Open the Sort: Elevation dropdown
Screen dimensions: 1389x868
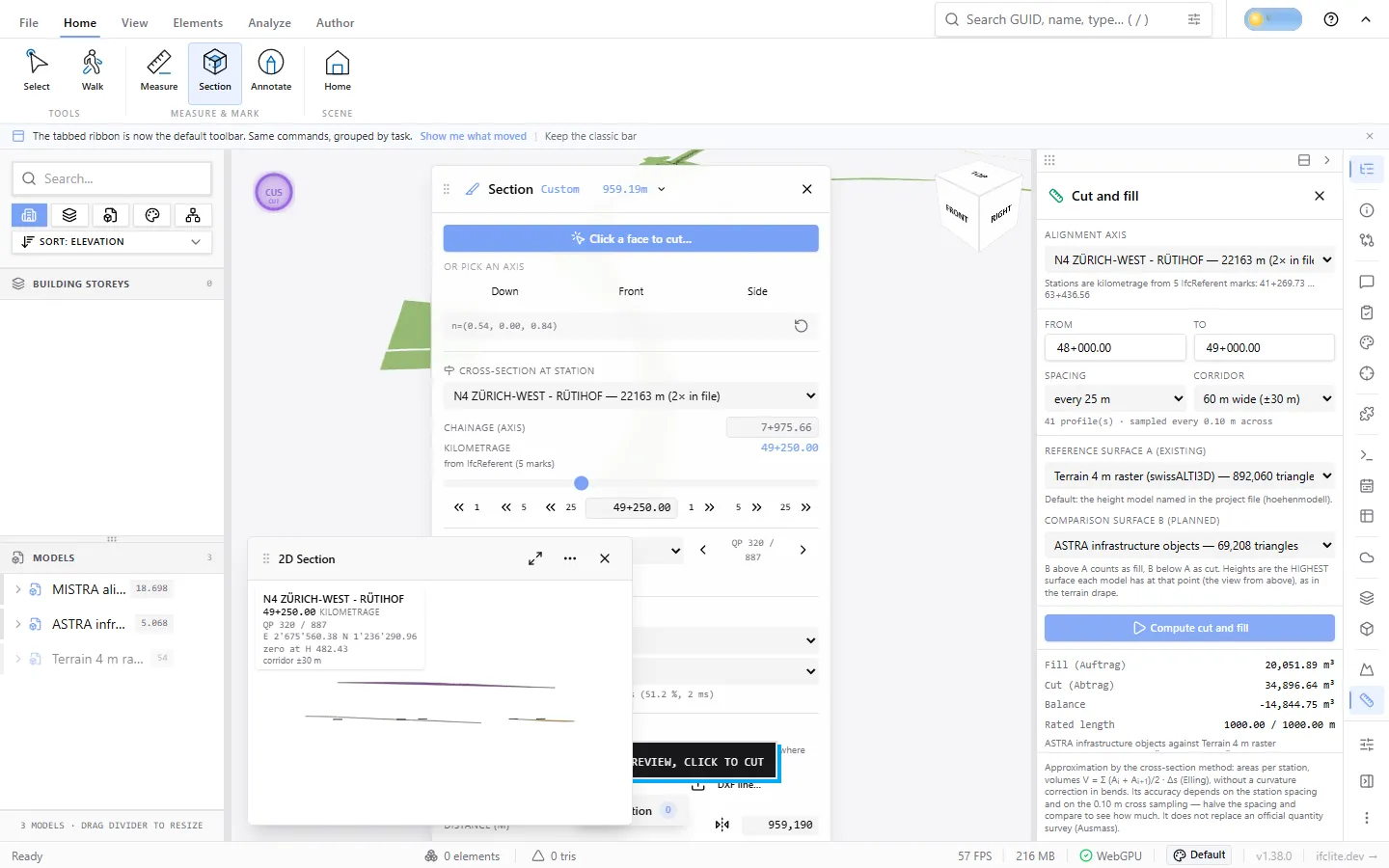(x=112, y=242)
